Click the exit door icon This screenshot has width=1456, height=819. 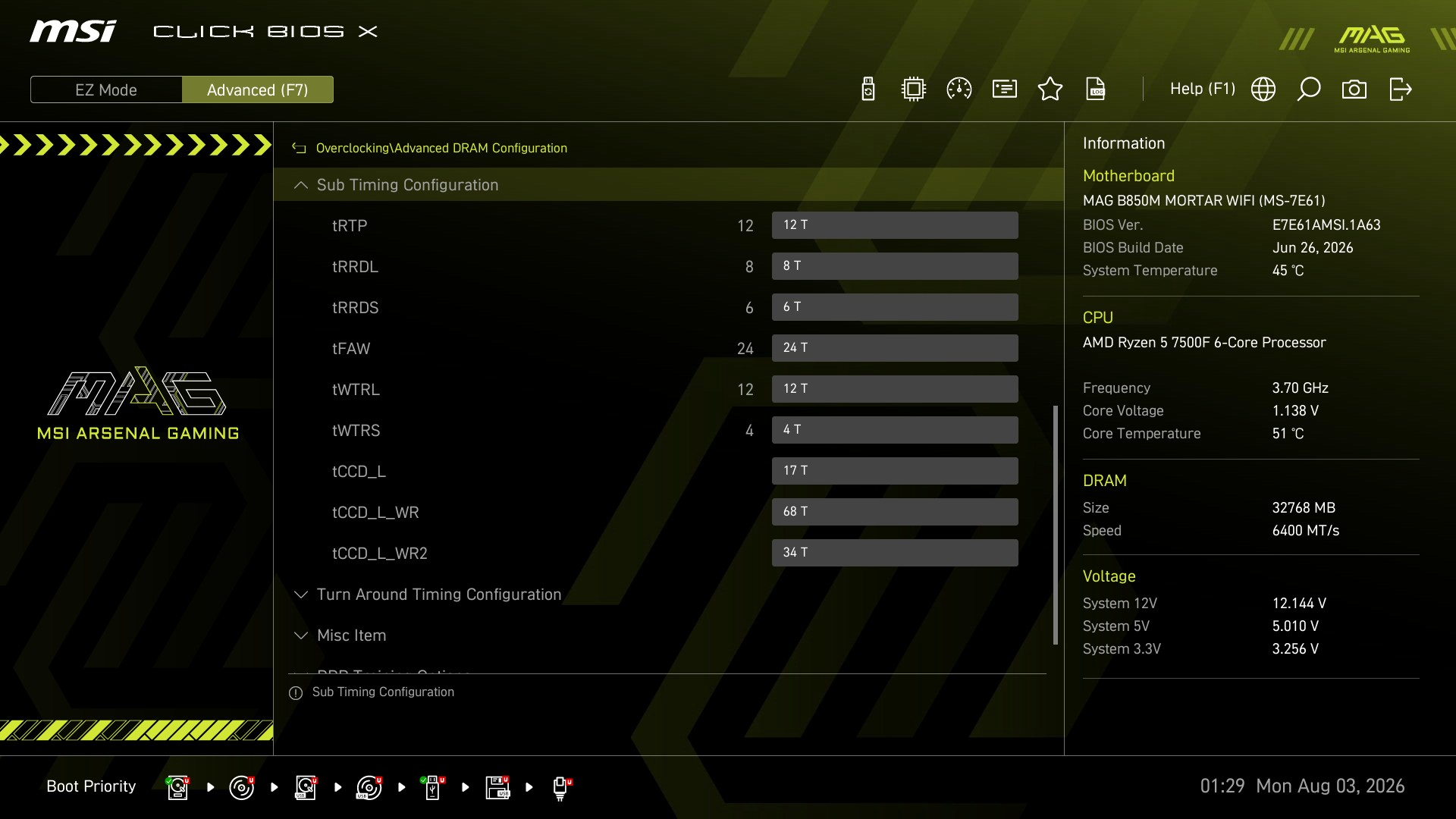click(1400, 89)
